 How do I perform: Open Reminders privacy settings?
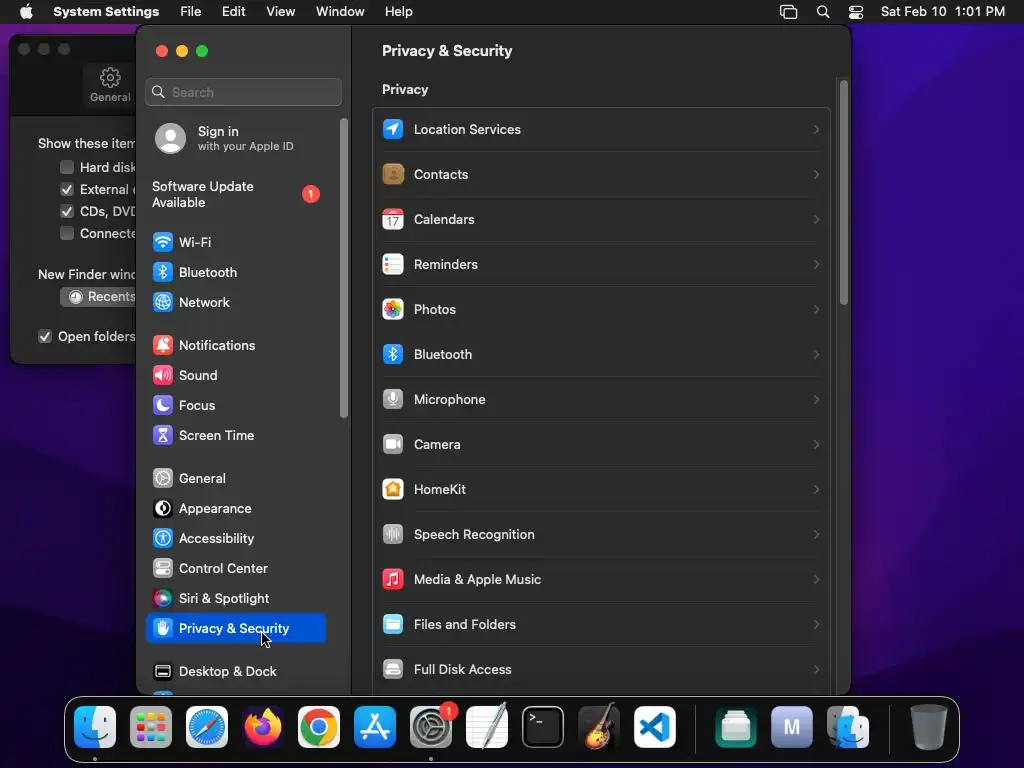tap(601, 264)
